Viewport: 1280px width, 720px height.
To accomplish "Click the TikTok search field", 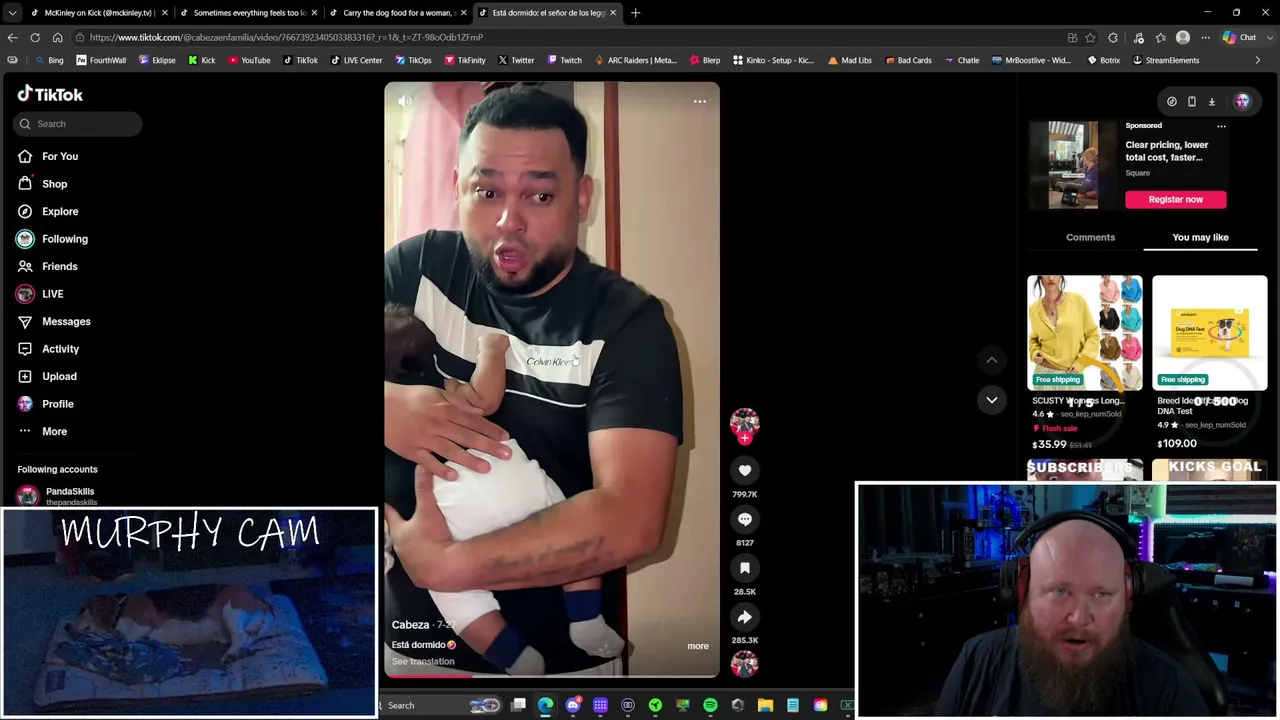I will pos(78,124).
